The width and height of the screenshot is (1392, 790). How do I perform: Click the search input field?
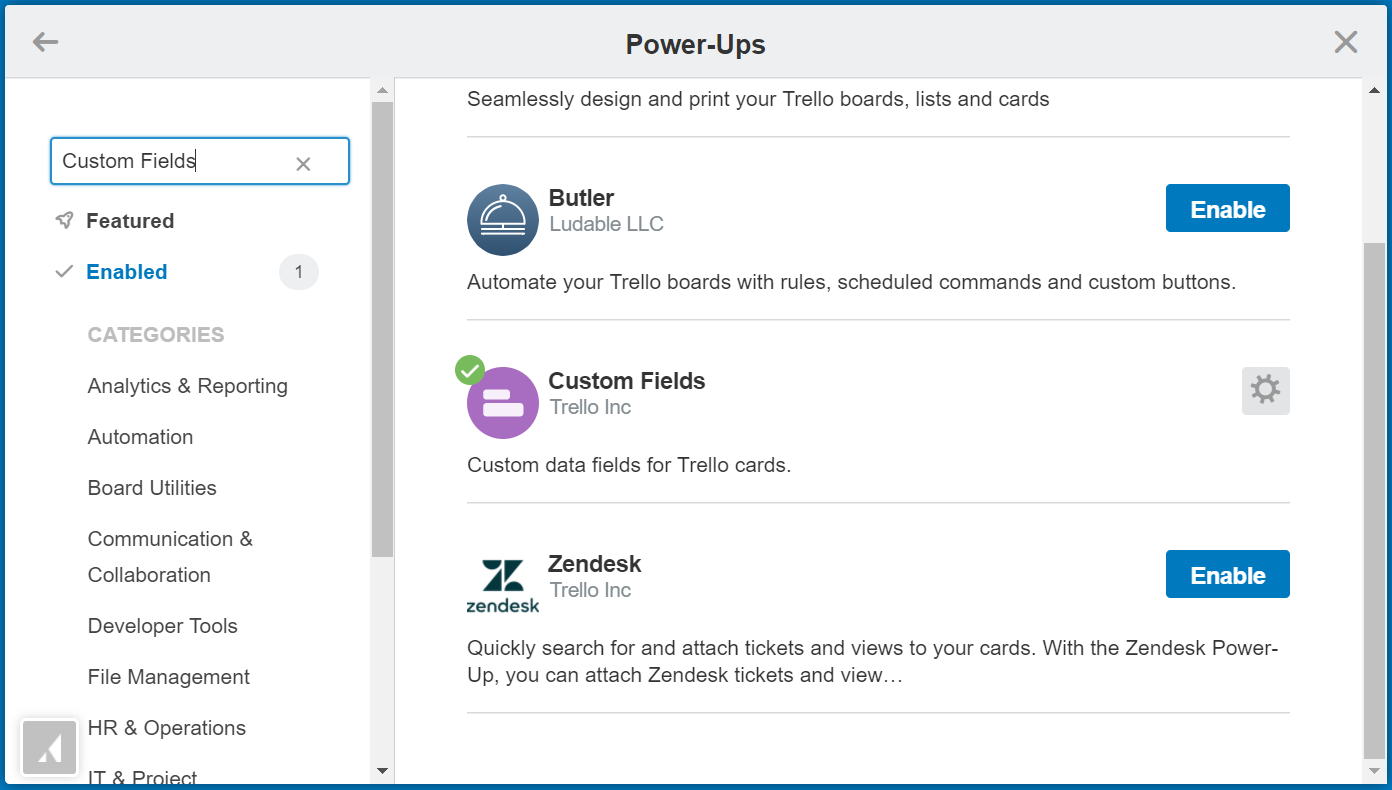coord(200,161)
